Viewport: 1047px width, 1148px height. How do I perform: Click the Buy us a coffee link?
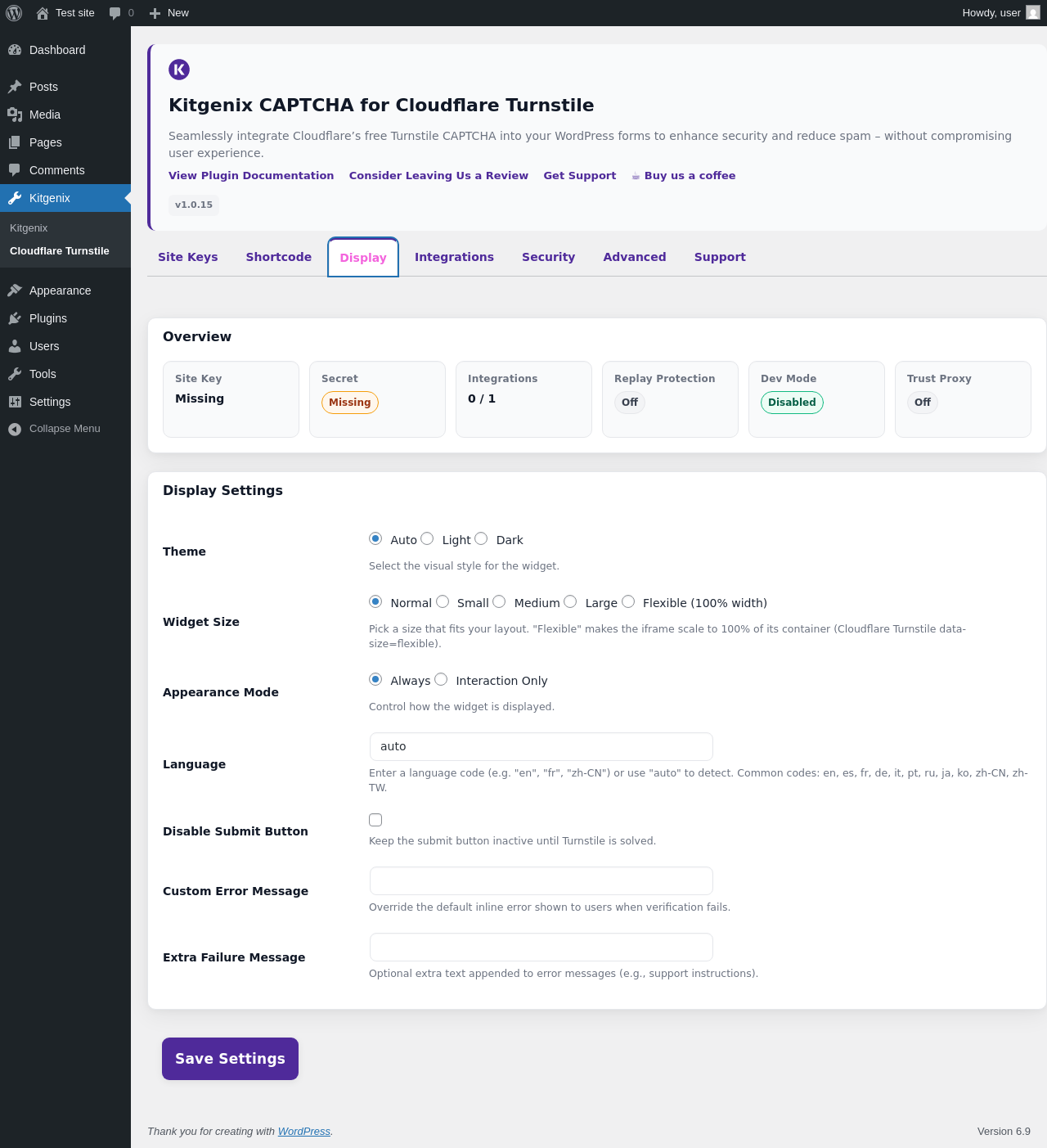coord(684,176)
